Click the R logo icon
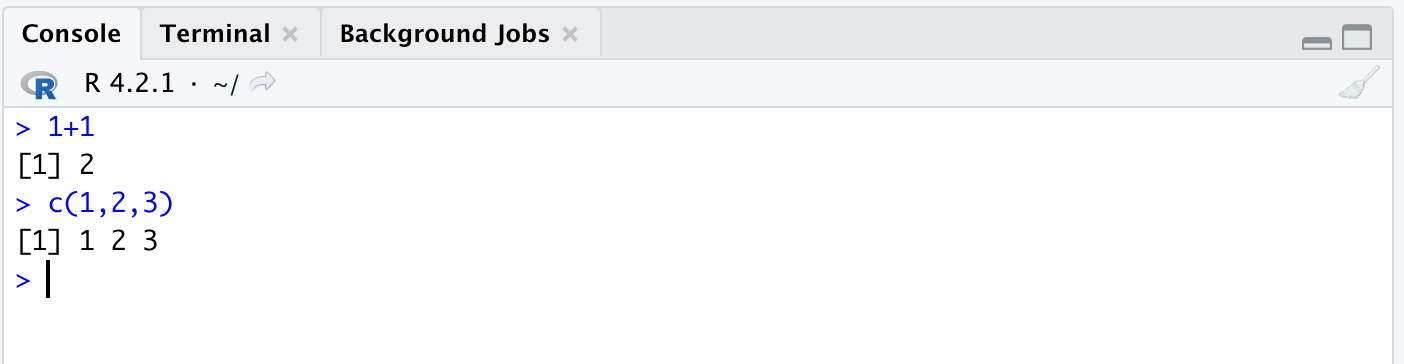The height and width of the screenshot is (364, 1404). pos(40,85)
